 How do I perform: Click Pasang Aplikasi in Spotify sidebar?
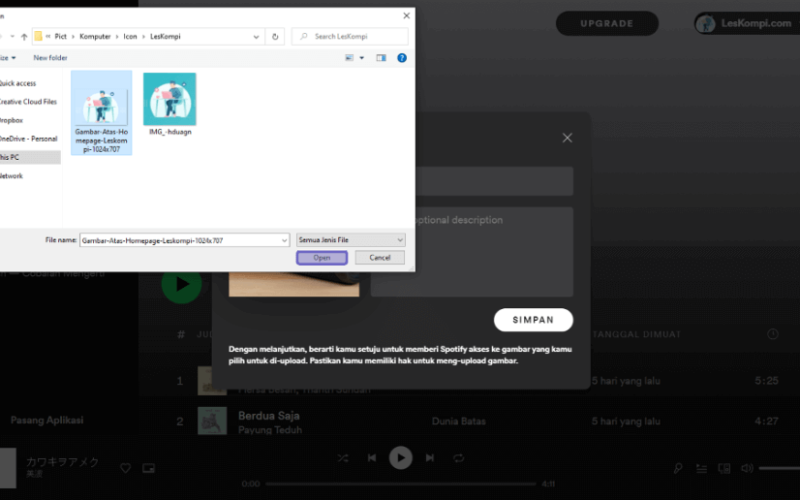tap(47, 420)
